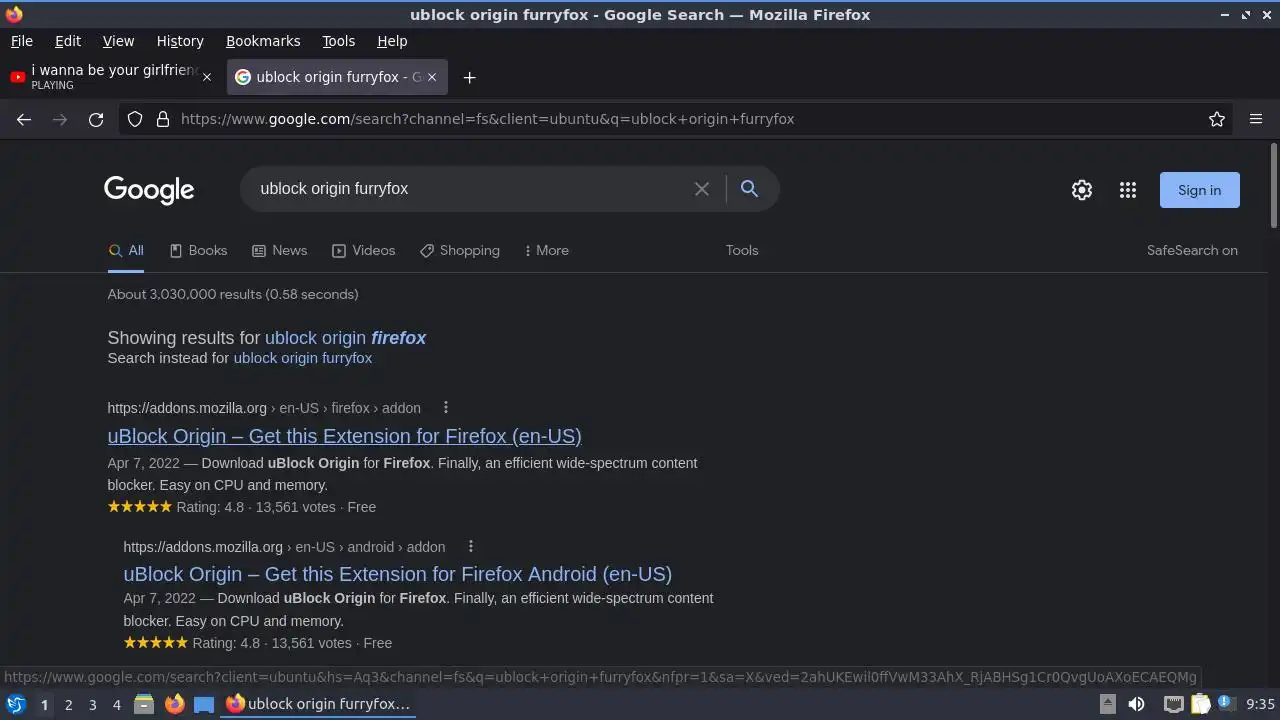Open the taskbar application launcher menu
The image size is (1280, 720).
coord(15,704)
